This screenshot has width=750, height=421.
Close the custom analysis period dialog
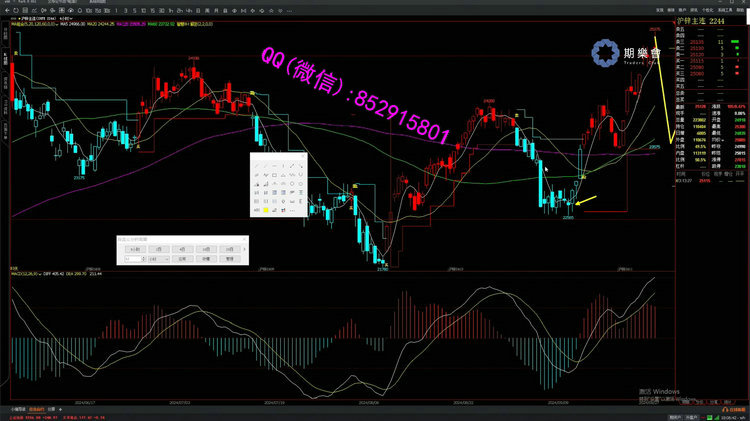(244, 239)
